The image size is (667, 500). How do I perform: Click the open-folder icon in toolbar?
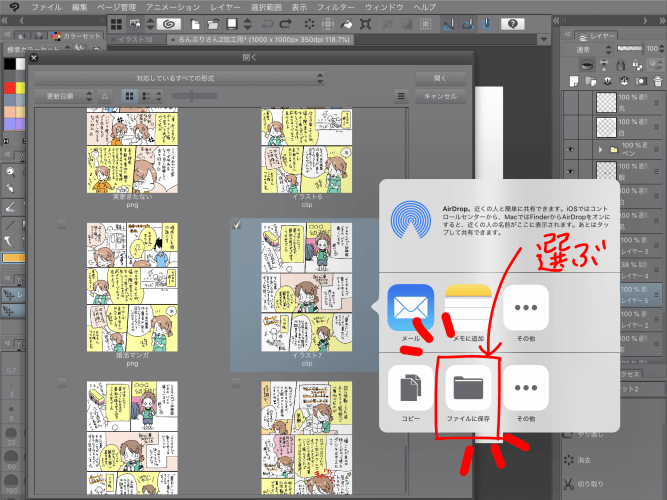213,24
